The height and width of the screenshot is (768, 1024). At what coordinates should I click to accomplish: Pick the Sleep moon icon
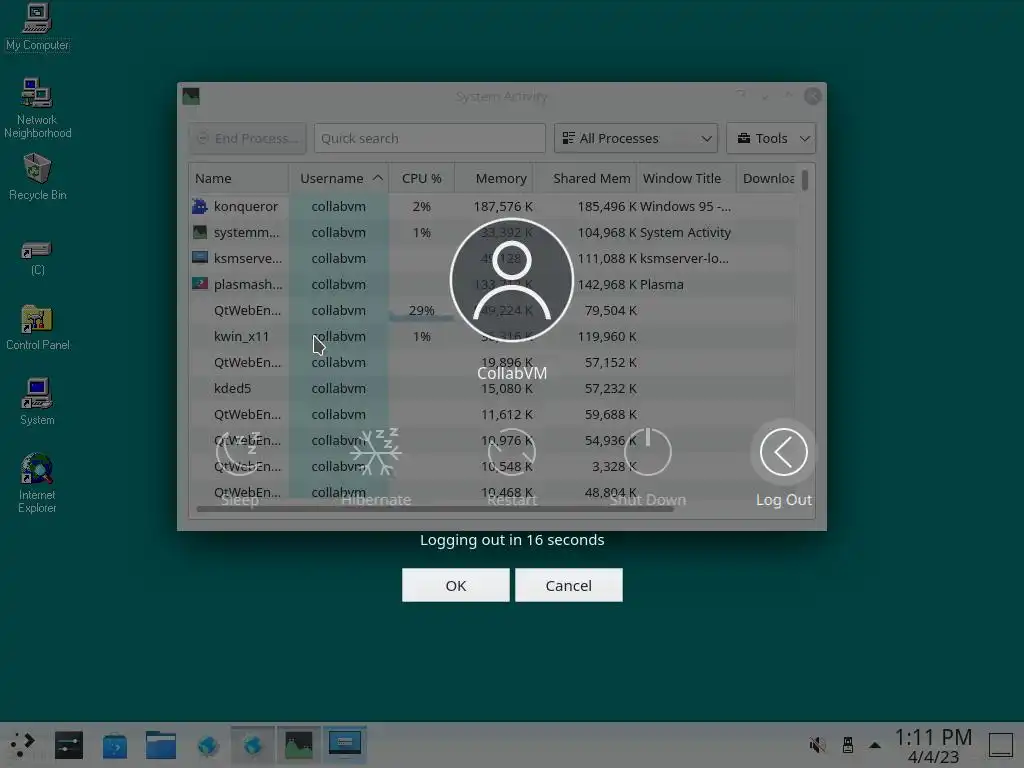click(x=239, y=452)
